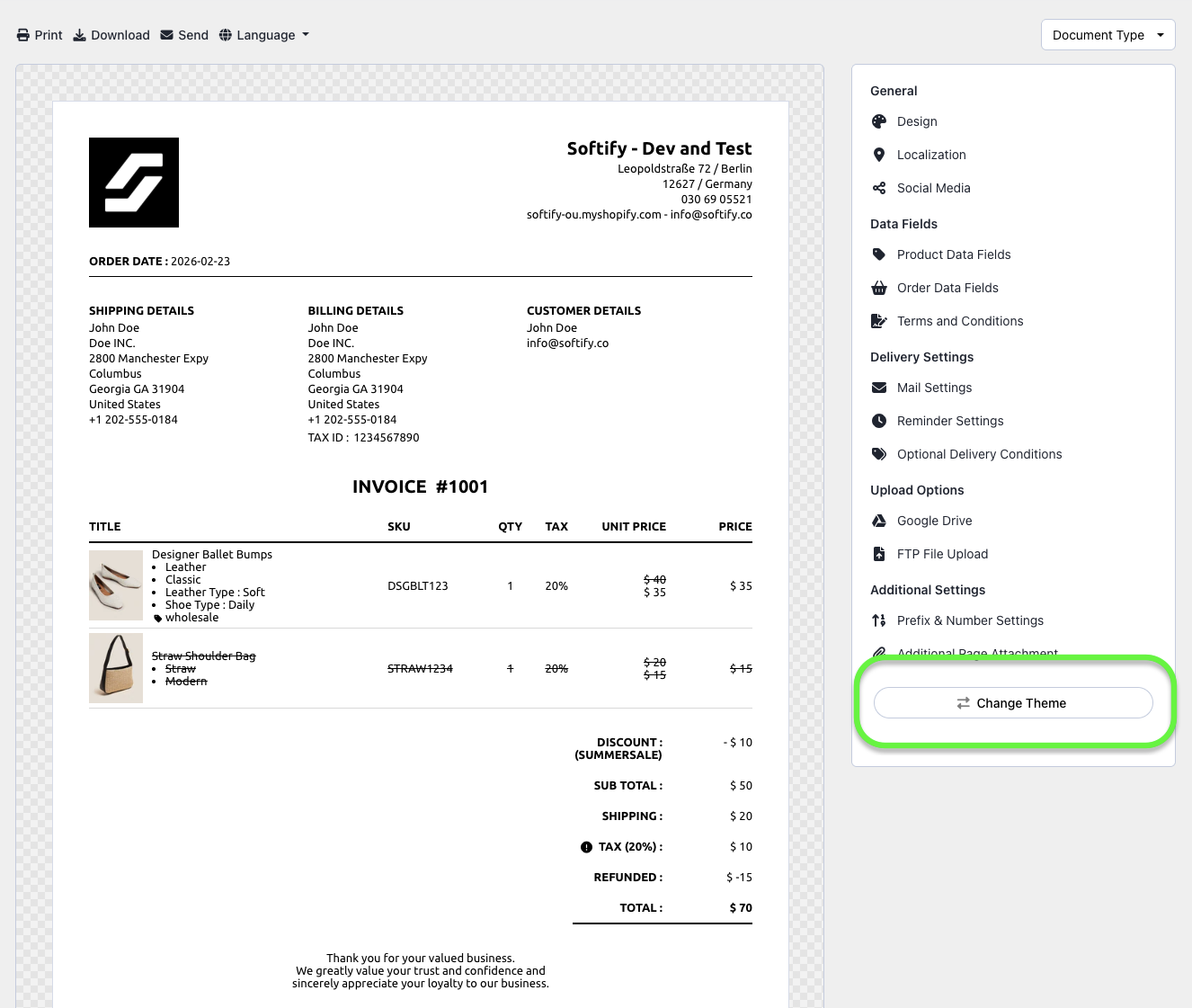Click the Reminder Settings clock icon
1192x1008 pixels.
coord(879,421)
